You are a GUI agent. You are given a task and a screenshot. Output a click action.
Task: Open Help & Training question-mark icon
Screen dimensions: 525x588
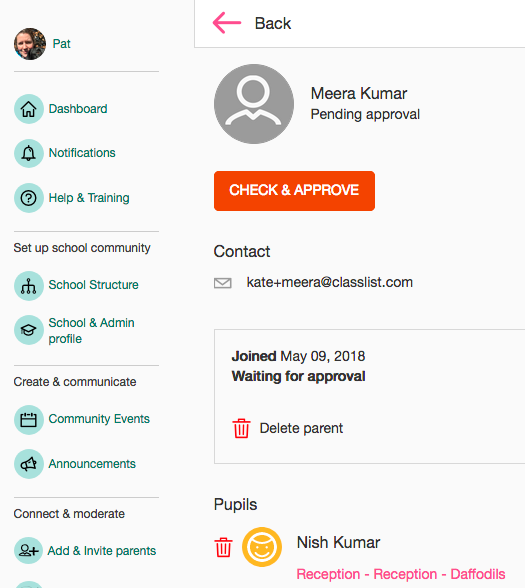click(x=28, y=198)
